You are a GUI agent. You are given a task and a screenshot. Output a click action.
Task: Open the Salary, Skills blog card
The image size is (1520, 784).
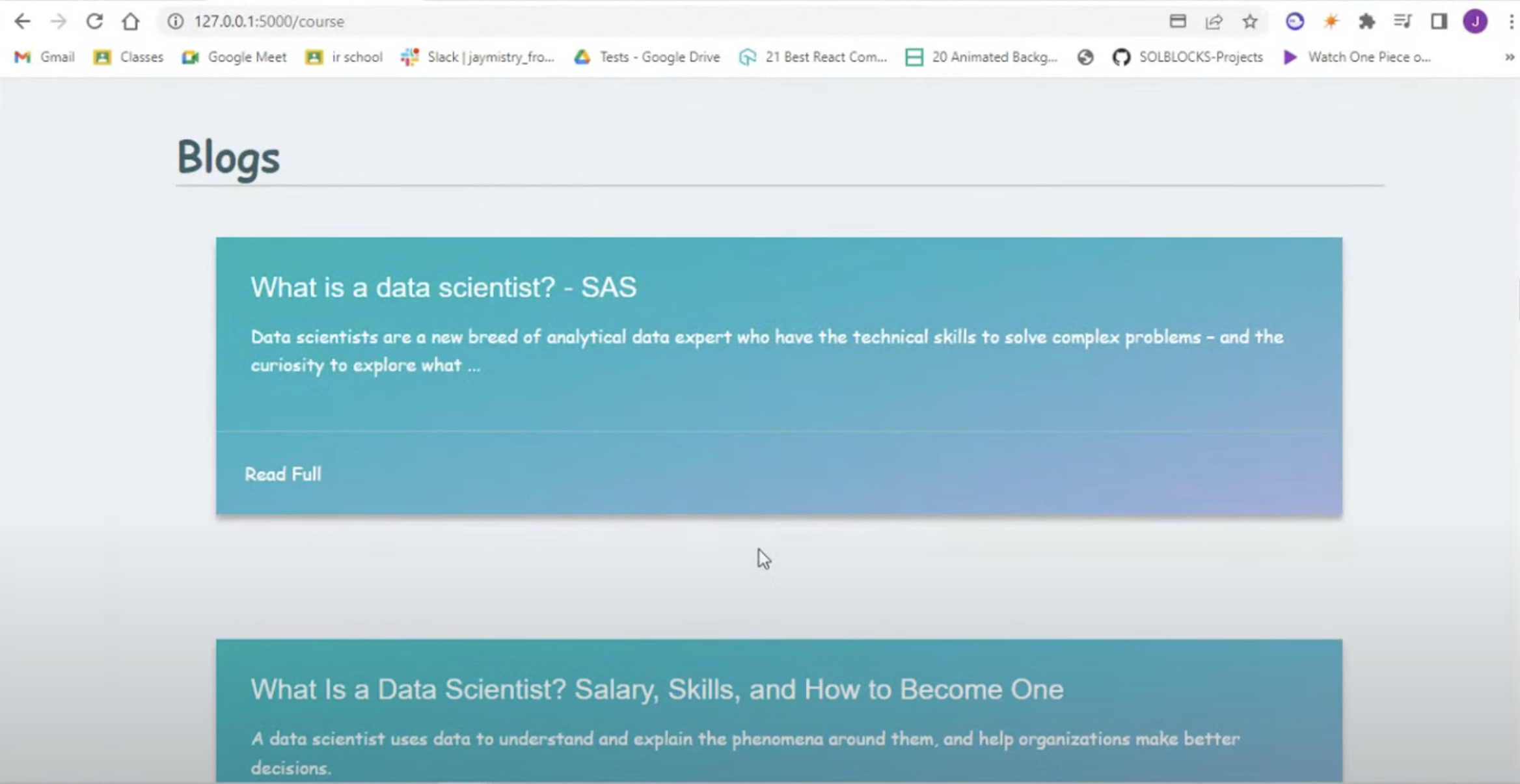[657, 690]
